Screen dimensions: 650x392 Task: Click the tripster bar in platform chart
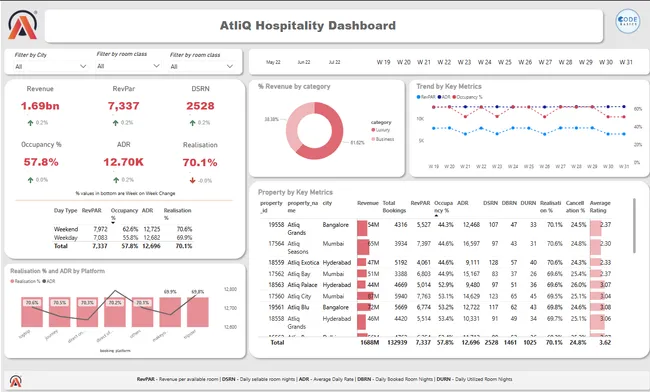(x=198, y=312)
